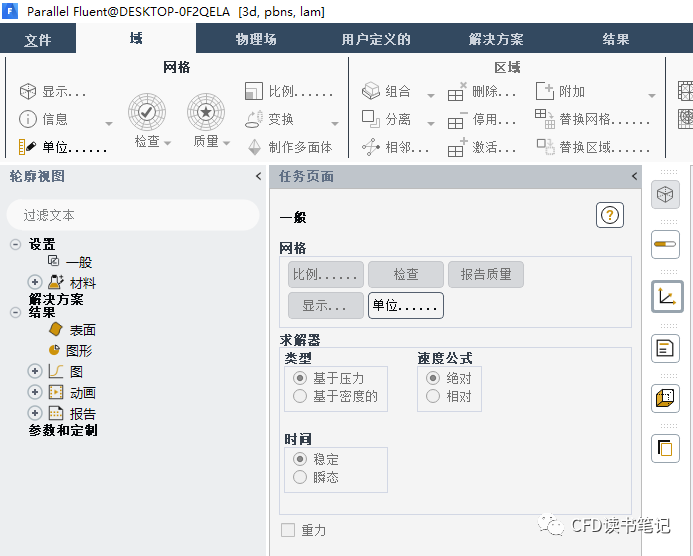The width and height of the screenshot is (693, 556).
Task: Expand the Materials (材料) tree node
Action: point(35,282)
